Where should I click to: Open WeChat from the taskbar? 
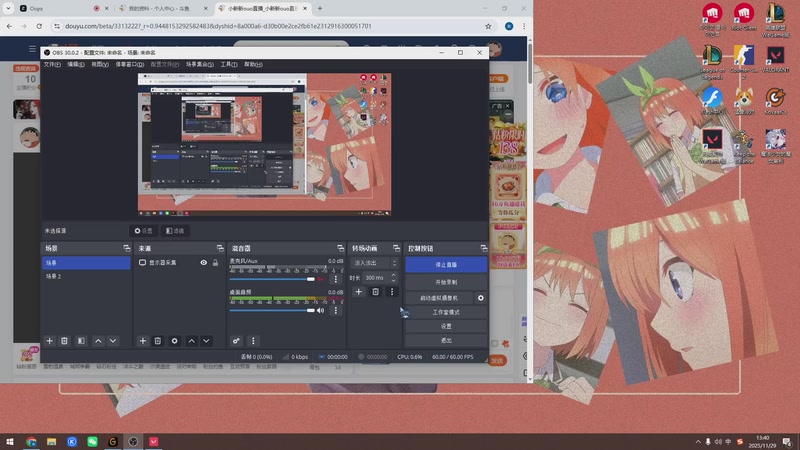[92, 441]
